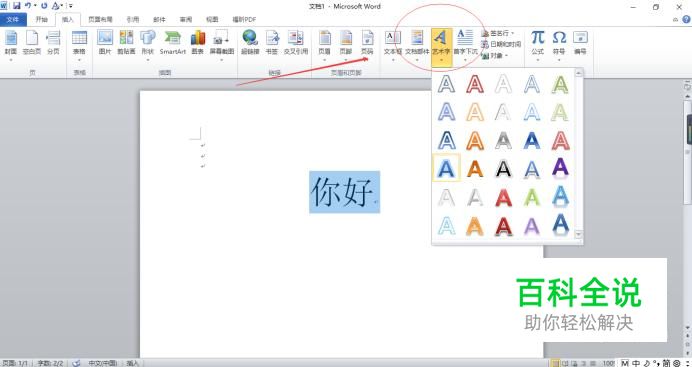Switch to the 邮件 Mailings tab

point(159,19)
